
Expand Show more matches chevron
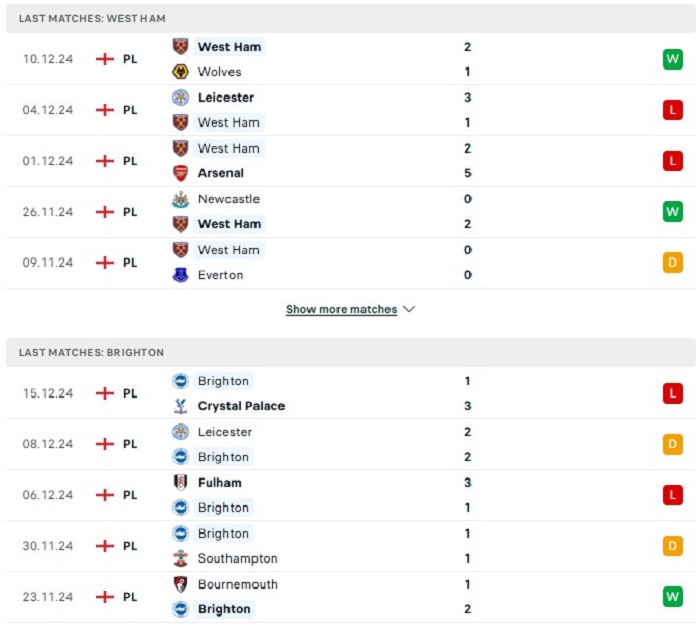coord(409,309)
